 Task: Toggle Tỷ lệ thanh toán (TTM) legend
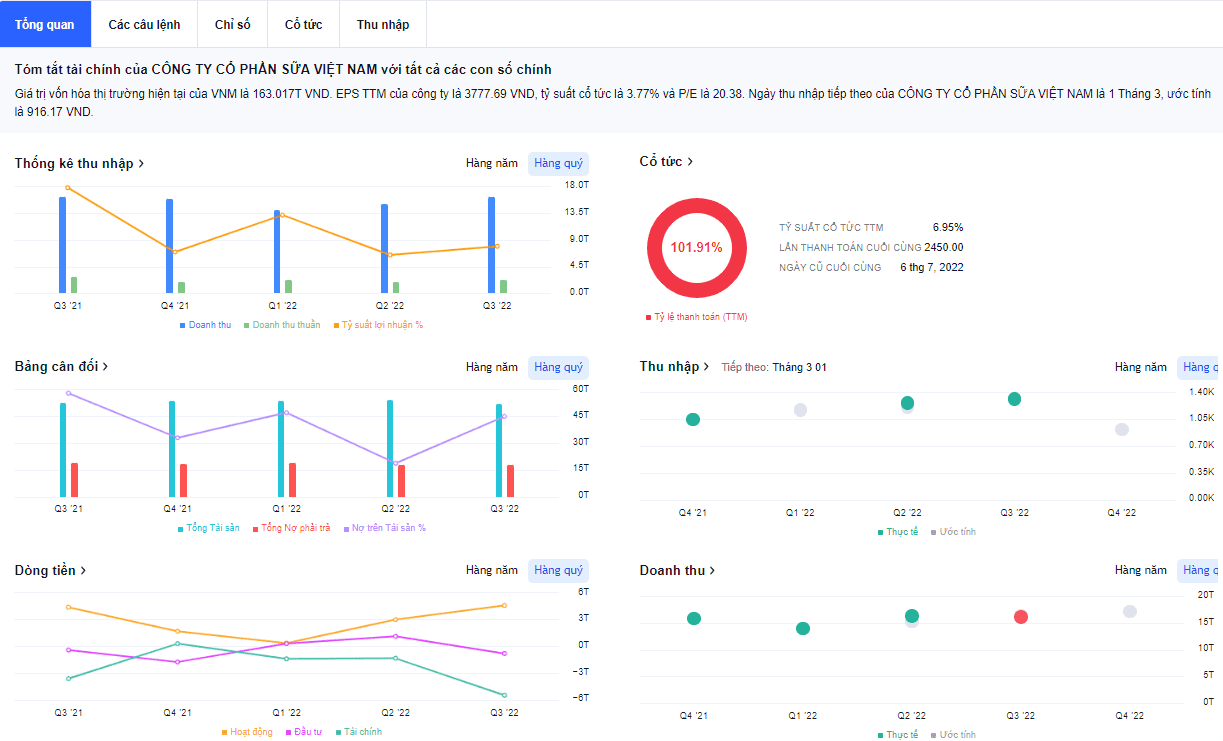(x=696, y=317)
